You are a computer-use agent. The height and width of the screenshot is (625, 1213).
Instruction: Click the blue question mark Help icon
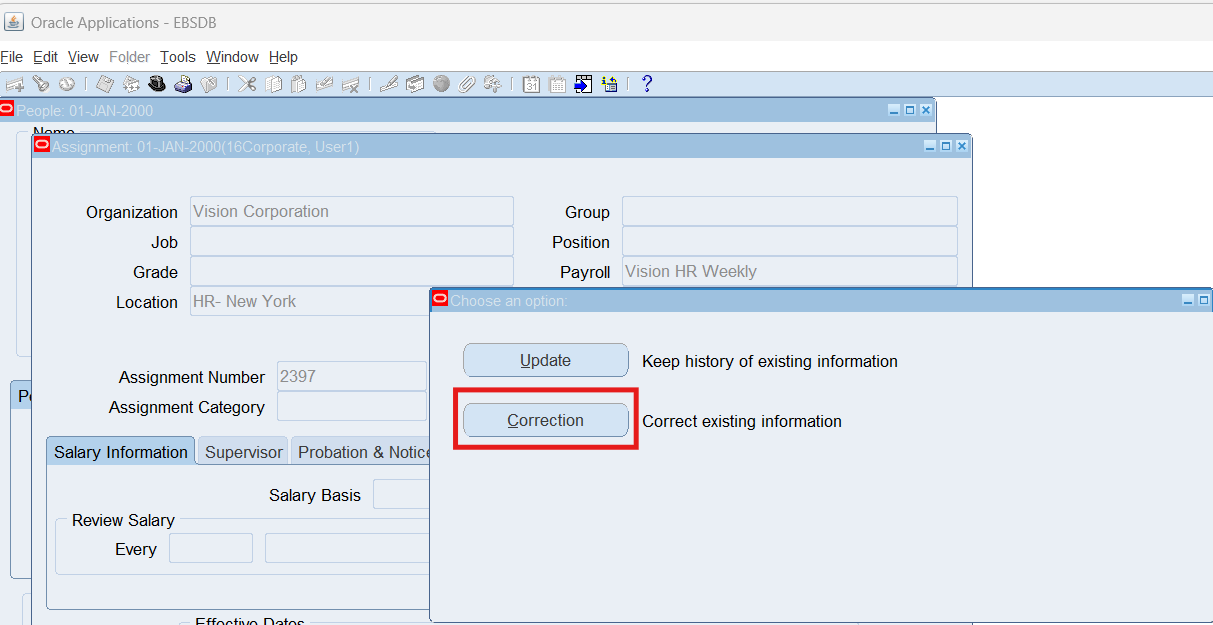click(647, 84)
